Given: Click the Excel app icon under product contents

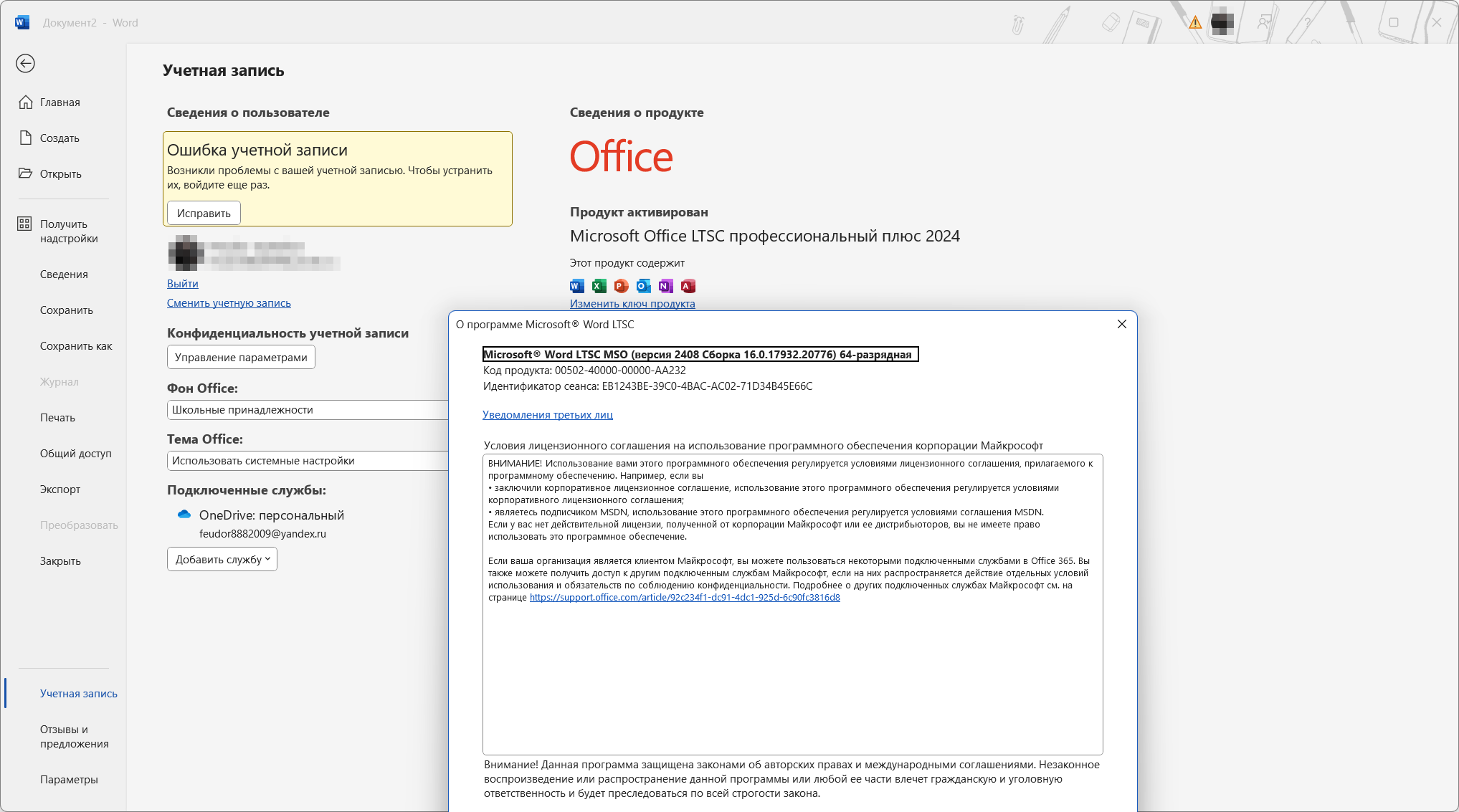Looking at the screenshot, I should [599, 286].
